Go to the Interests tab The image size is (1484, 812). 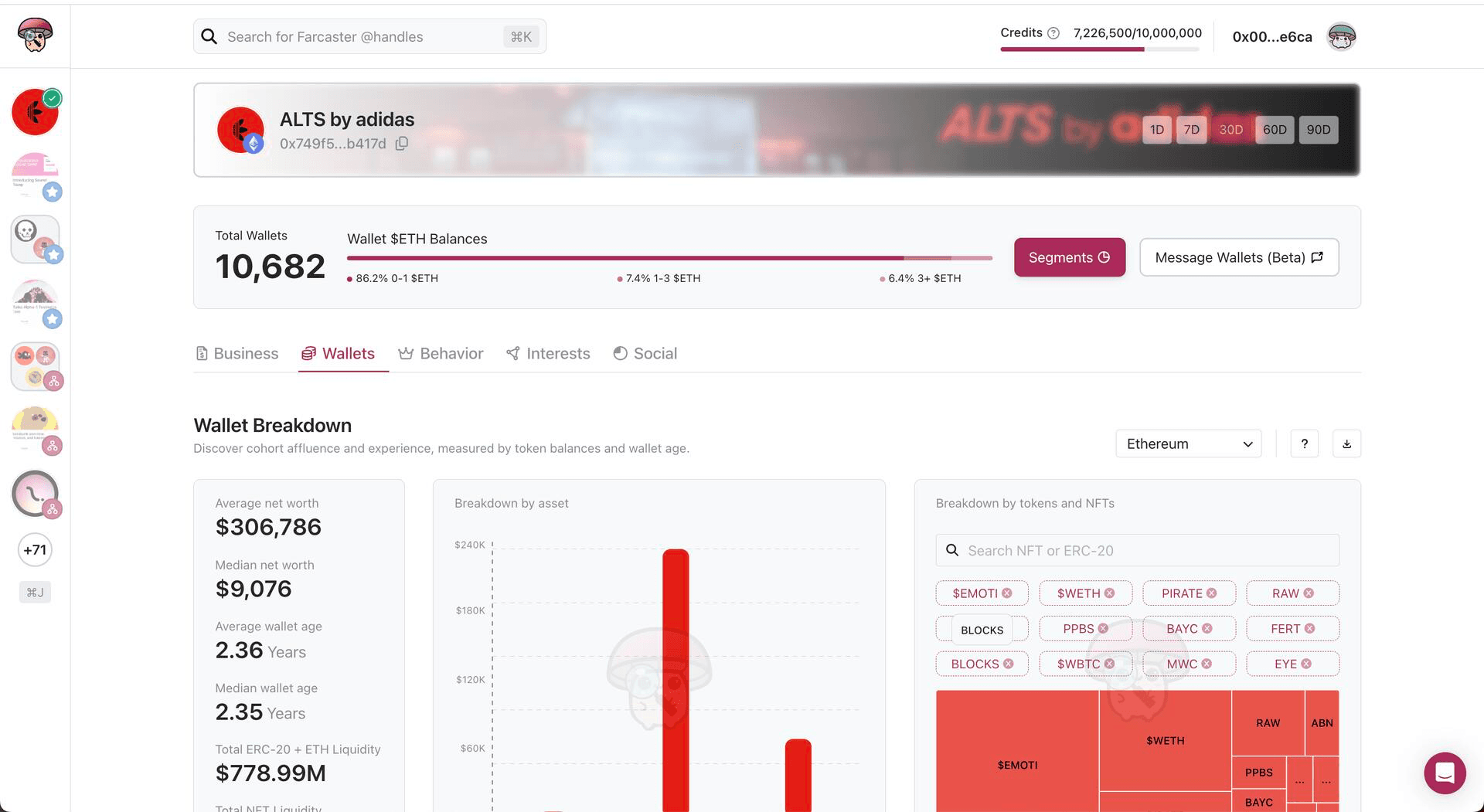tap(548, 353)
